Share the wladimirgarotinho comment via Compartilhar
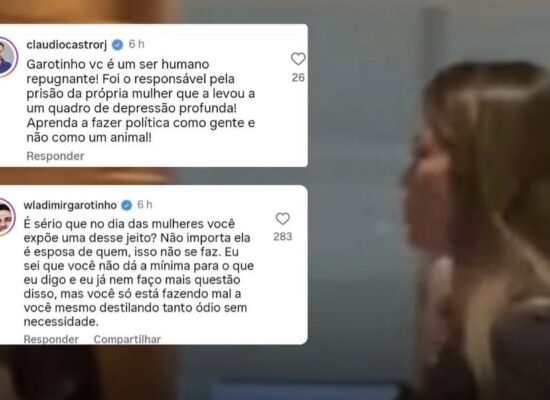The height and width of the screenshot is (400, 550). (x=127, y=339)
